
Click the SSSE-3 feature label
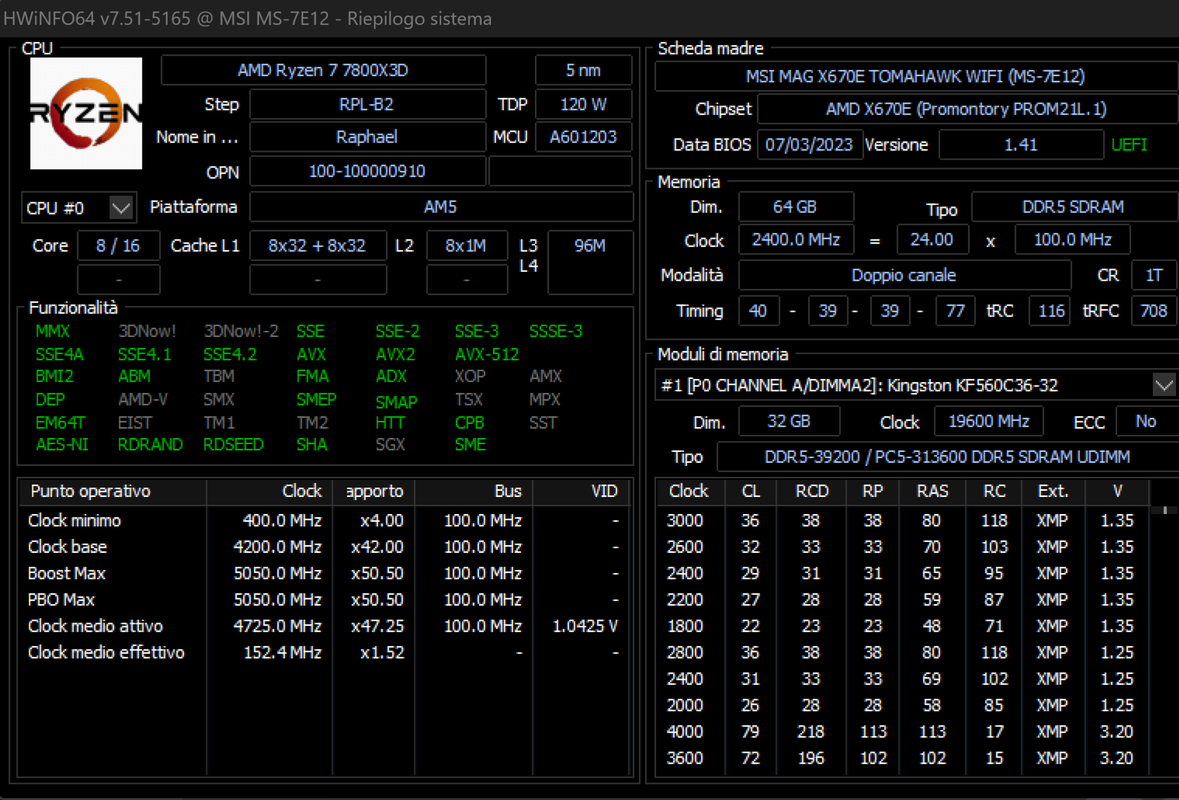click(x=556, y=331)
